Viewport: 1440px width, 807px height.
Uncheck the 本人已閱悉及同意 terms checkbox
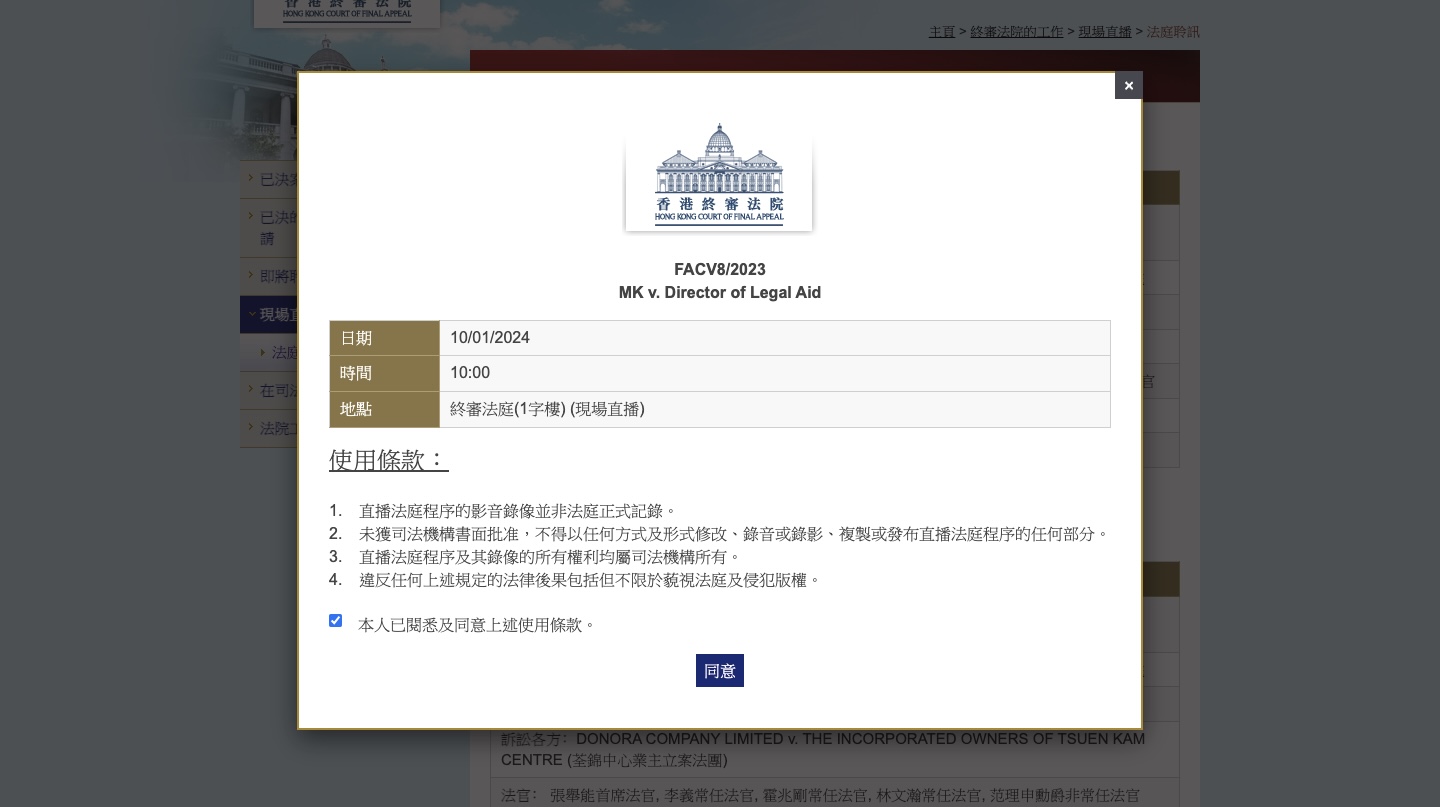[x=336, y=621]
